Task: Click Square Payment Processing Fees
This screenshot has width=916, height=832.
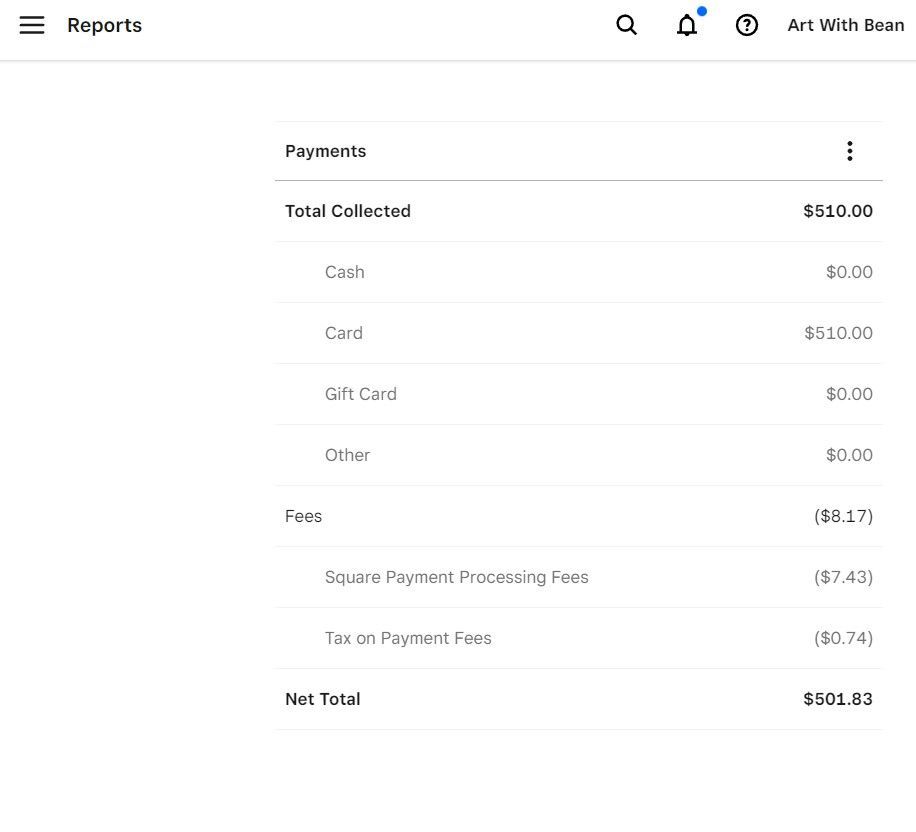Action: pos(457,577)
